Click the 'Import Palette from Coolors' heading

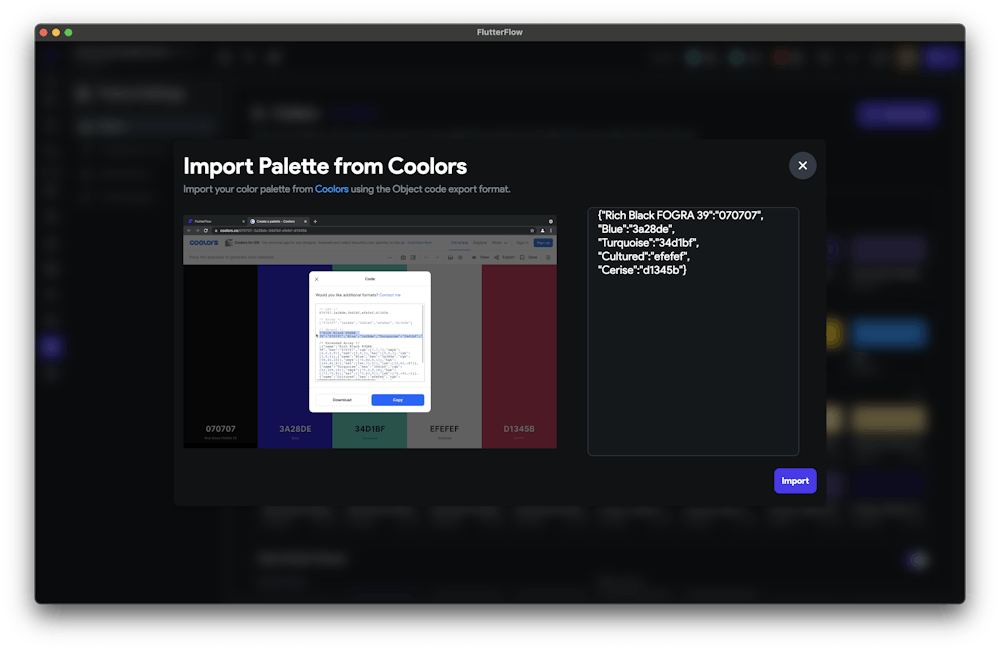pyautogui.click(x=325, y=166)
